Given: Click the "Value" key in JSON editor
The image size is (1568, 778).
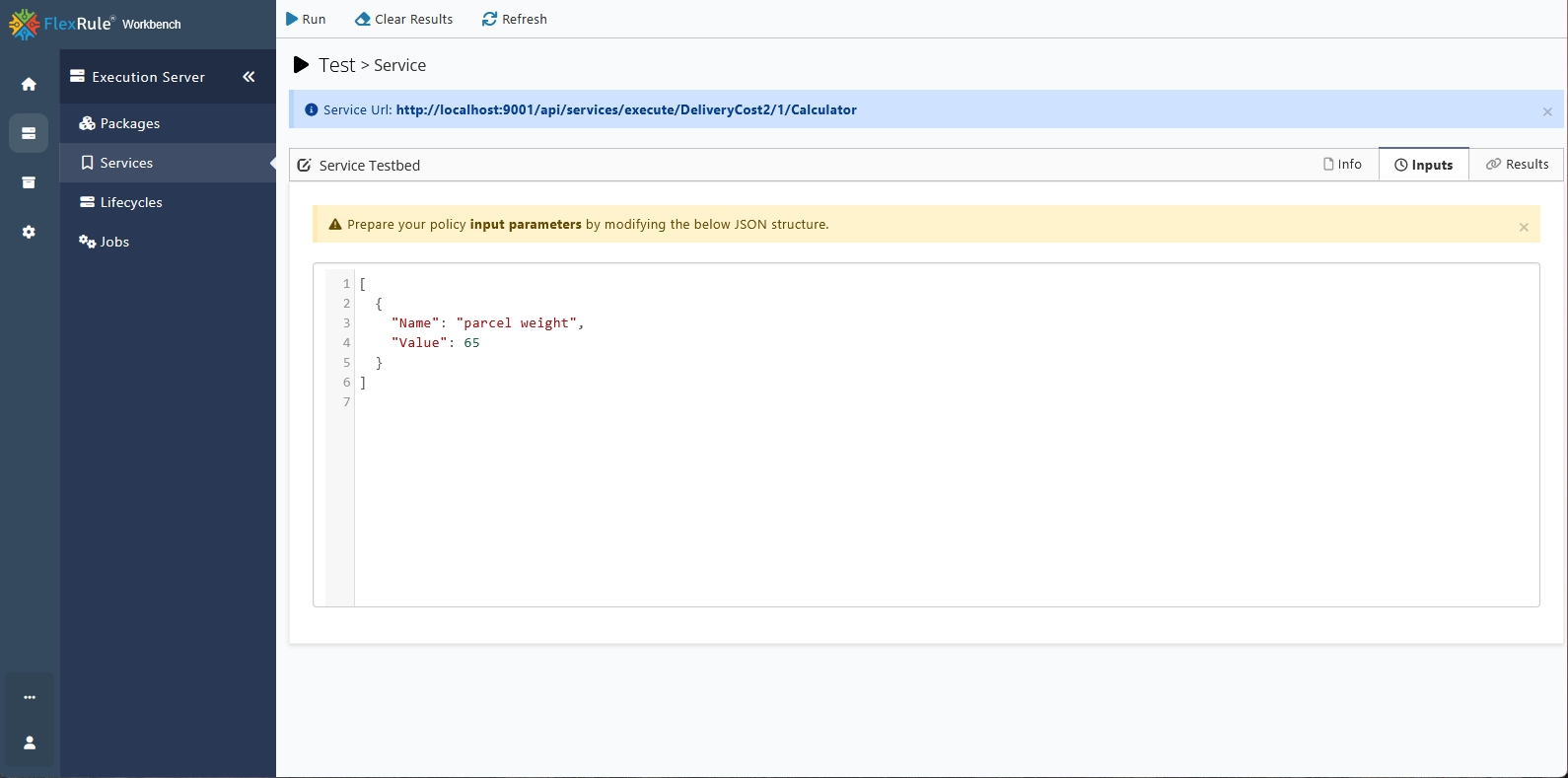Looking at the screenshot, I should (420, 342).
